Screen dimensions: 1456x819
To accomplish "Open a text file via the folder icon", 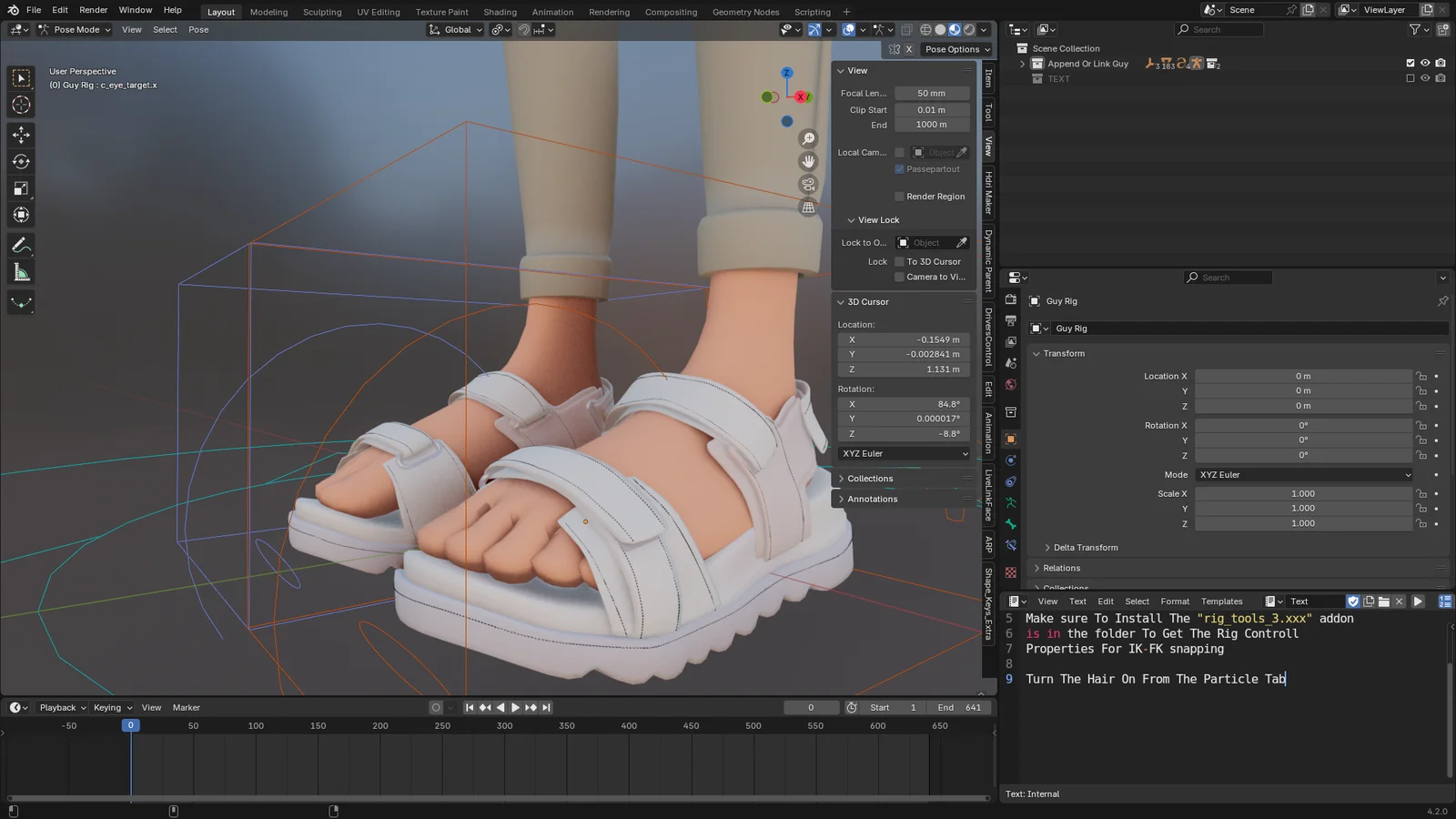I will coord(1384,601).
